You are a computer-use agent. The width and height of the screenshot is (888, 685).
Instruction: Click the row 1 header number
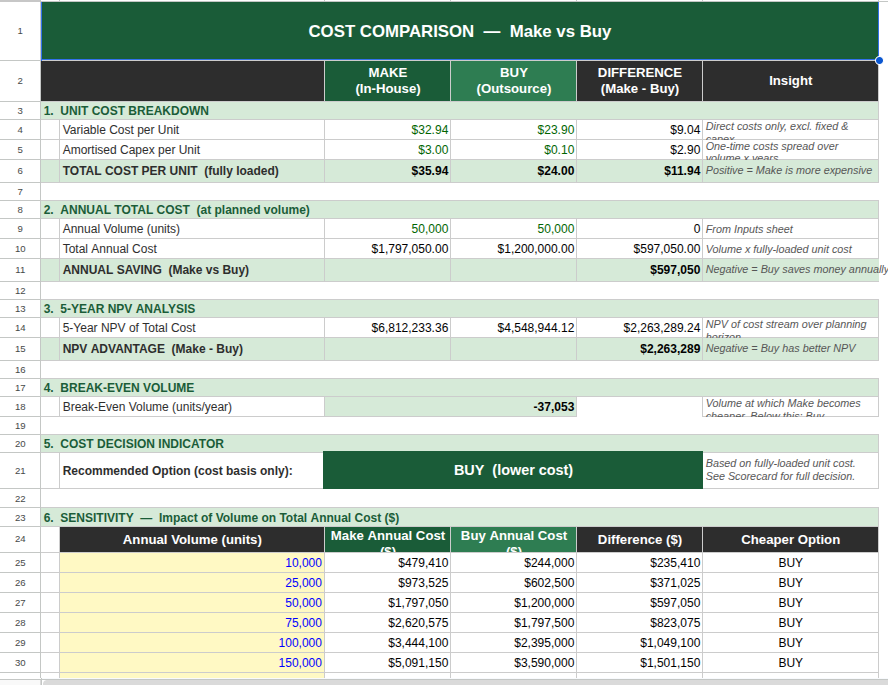tap(20, 31)
